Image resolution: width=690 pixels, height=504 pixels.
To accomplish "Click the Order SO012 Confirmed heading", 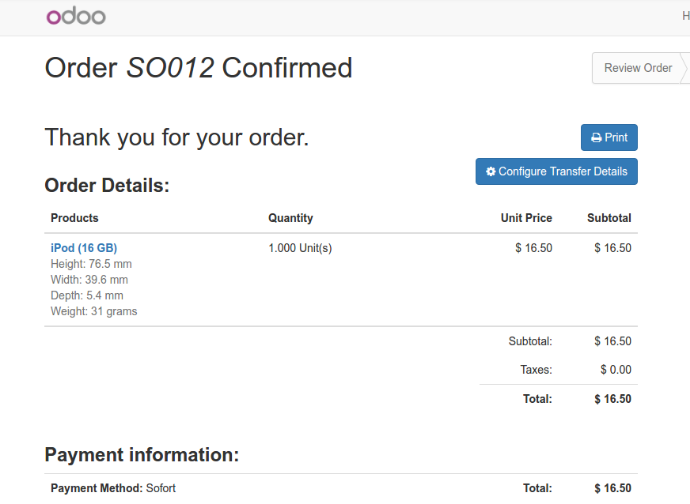I will pyautogui.click(x=198, y=68).
